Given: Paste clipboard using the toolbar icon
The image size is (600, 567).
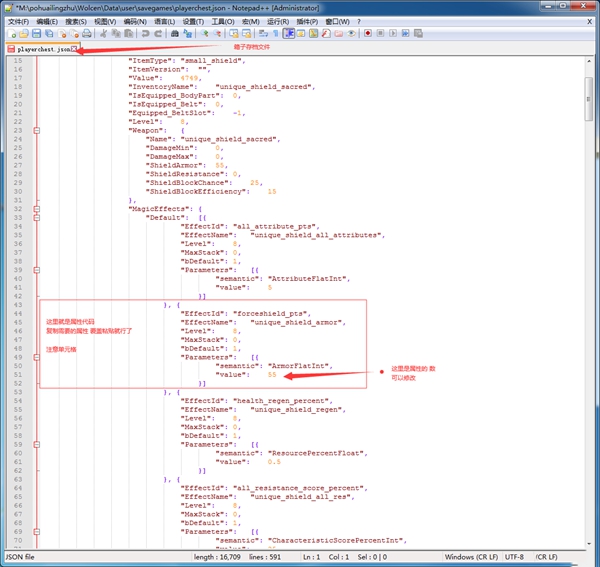Looking at the screenshot, I should 129,34.
